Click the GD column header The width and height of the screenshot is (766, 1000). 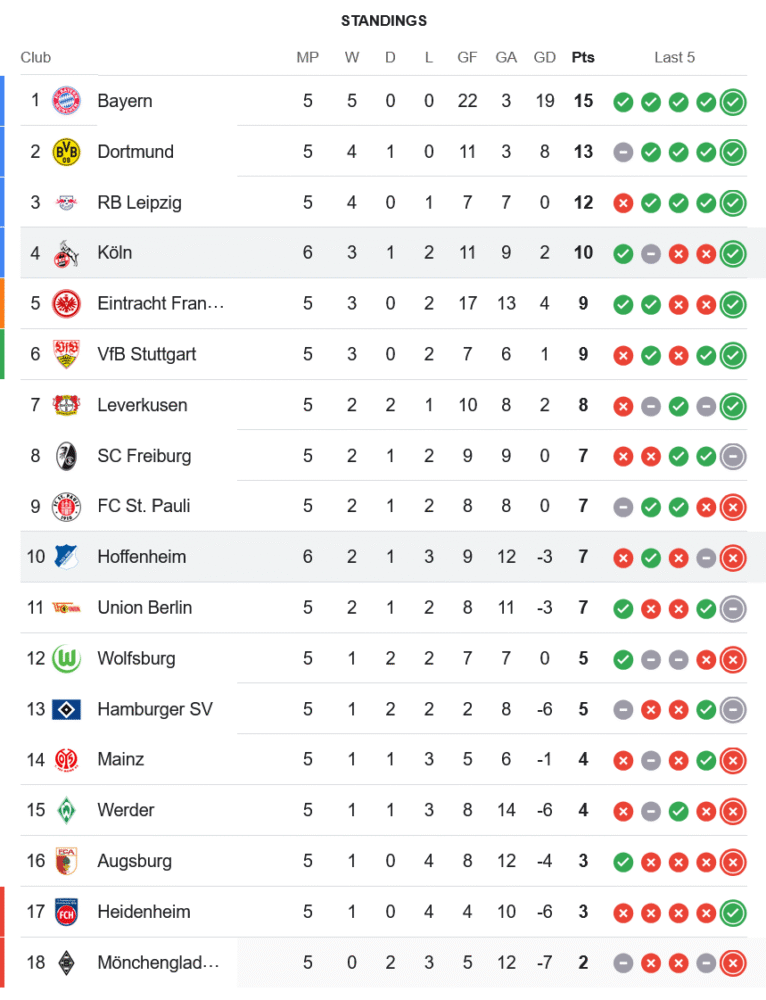(x=544, y=57)
